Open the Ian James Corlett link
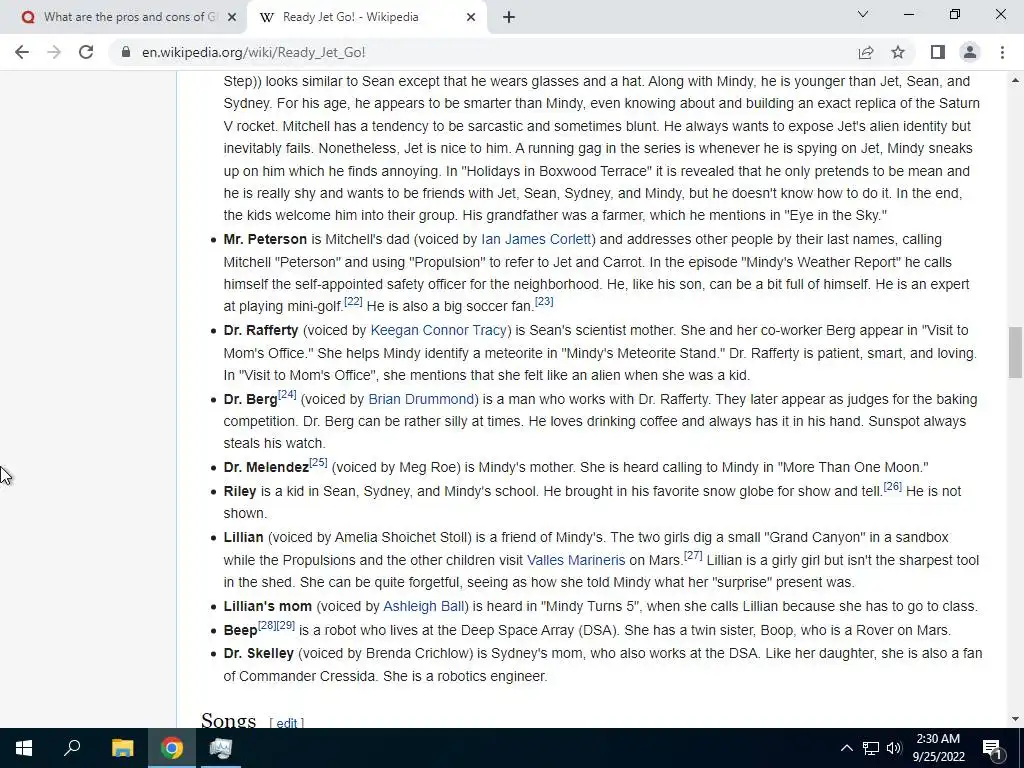Image resolution: width=1024 pixels, height=768 pixels. pyautogui.click(x=536, y=239)
